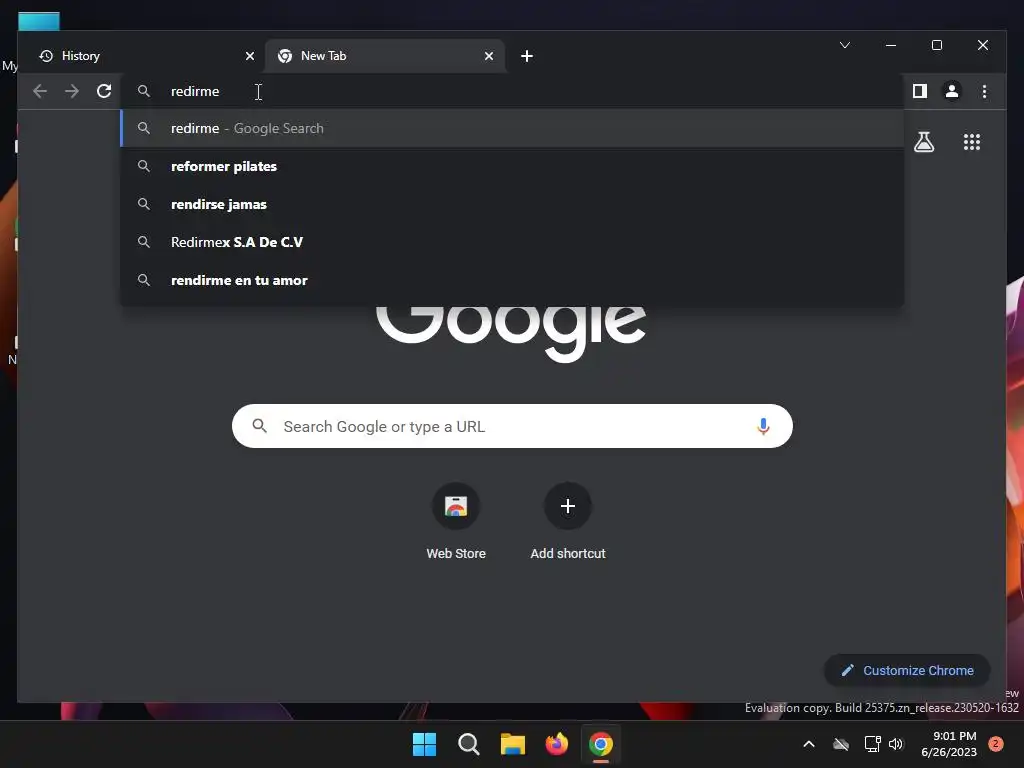
Task: Open the notification badge showing 2
Action: pyautogui.click(x=995, y=744)
